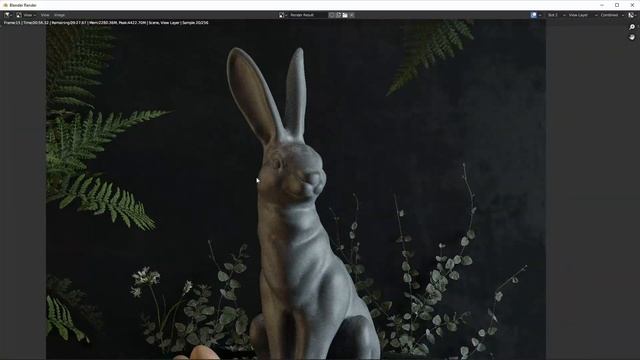Screen dimensions: 640x360
Task: Click the new image icon
Action: [x=338, y=15]
